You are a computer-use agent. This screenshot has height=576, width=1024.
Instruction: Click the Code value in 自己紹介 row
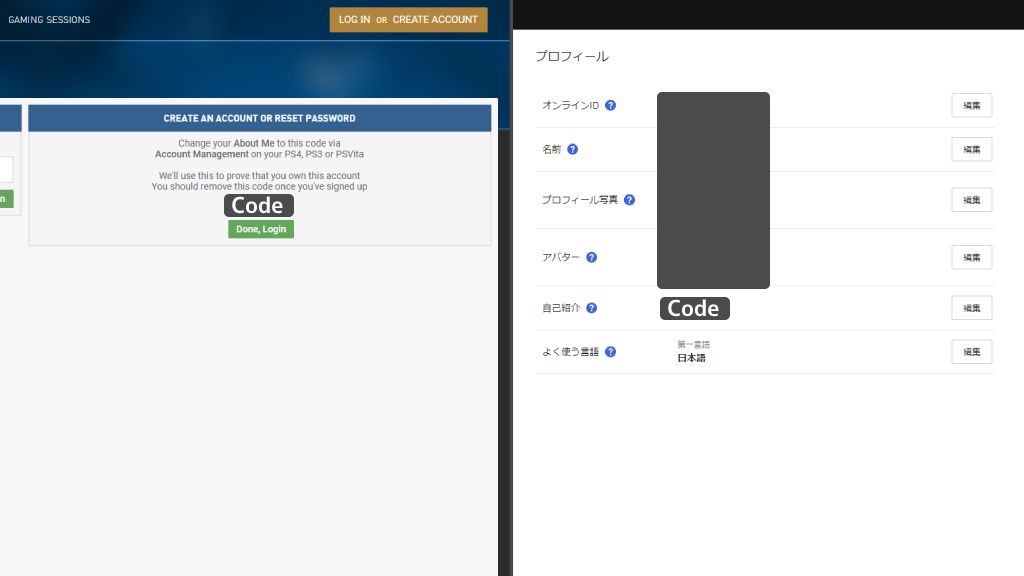(x=694, y=308)
